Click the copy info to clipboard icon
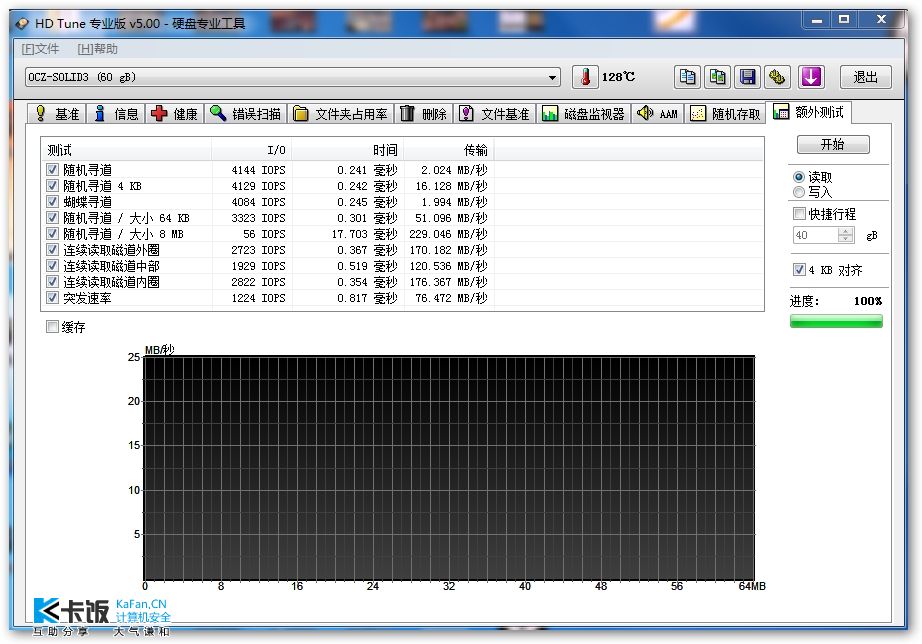 pos(687,77)
